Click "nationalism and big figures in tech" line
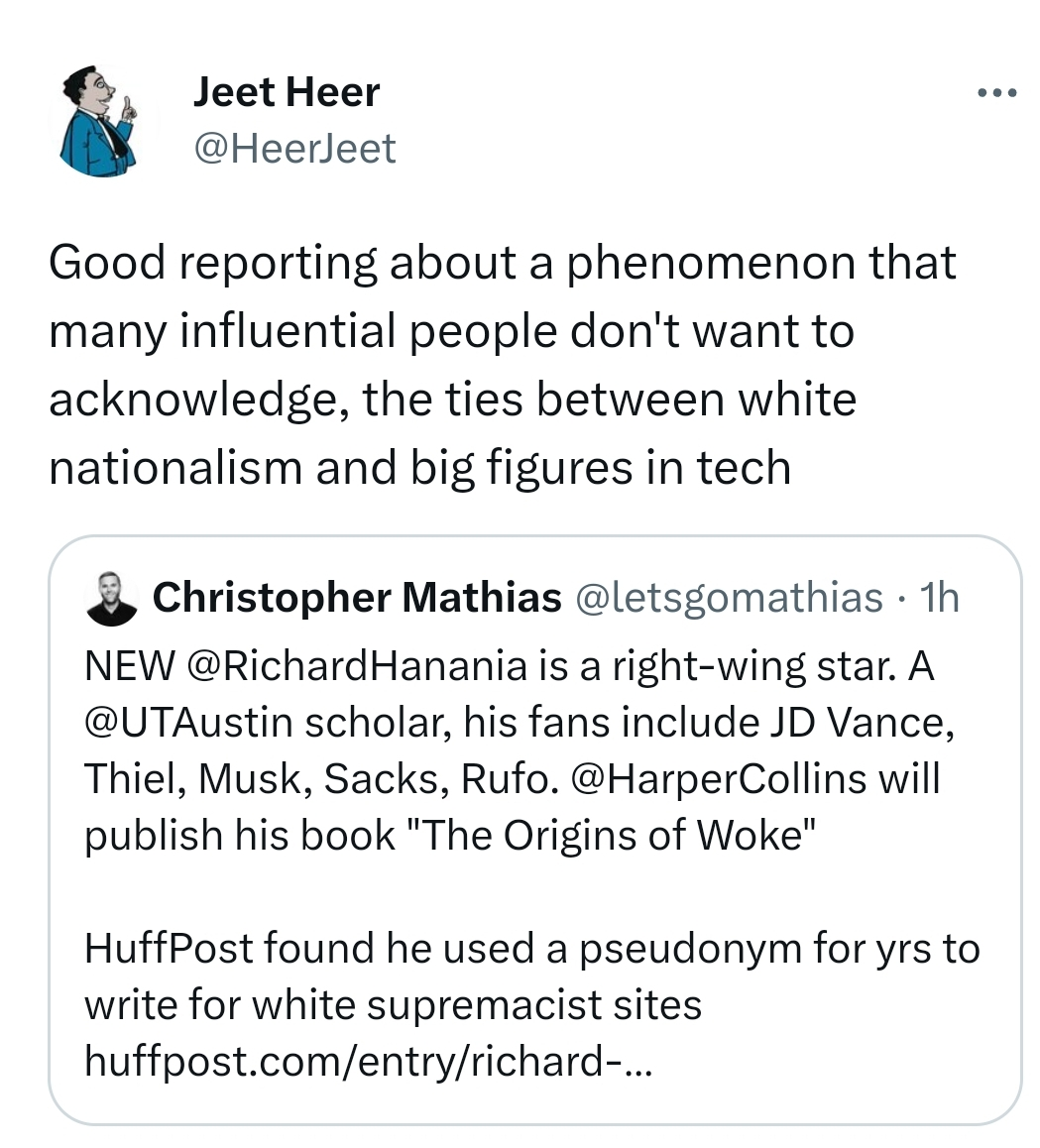Viewport: 1040px width, 1148px height. pyautogui.click(x=419, y=467)
